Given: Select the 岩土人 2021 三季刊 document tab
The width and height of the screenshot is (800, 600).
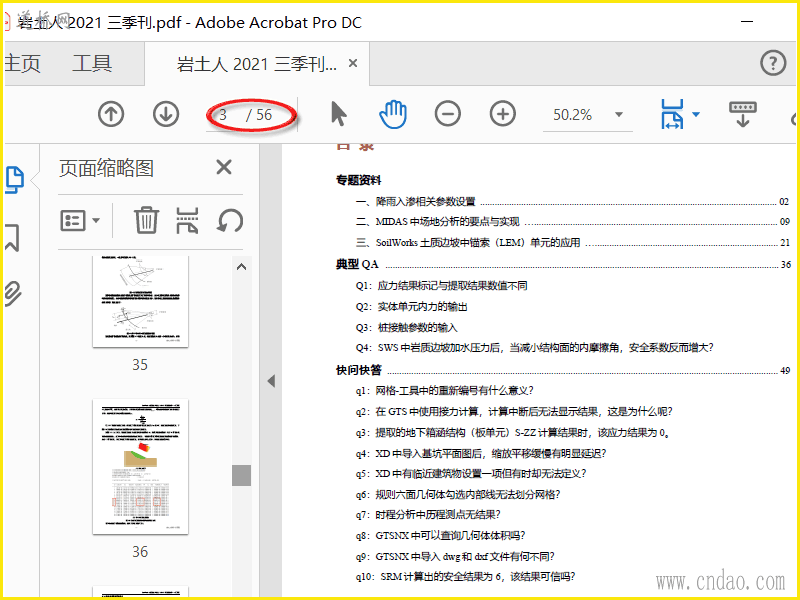Looking at the screenshot, I should click(257, 64).
